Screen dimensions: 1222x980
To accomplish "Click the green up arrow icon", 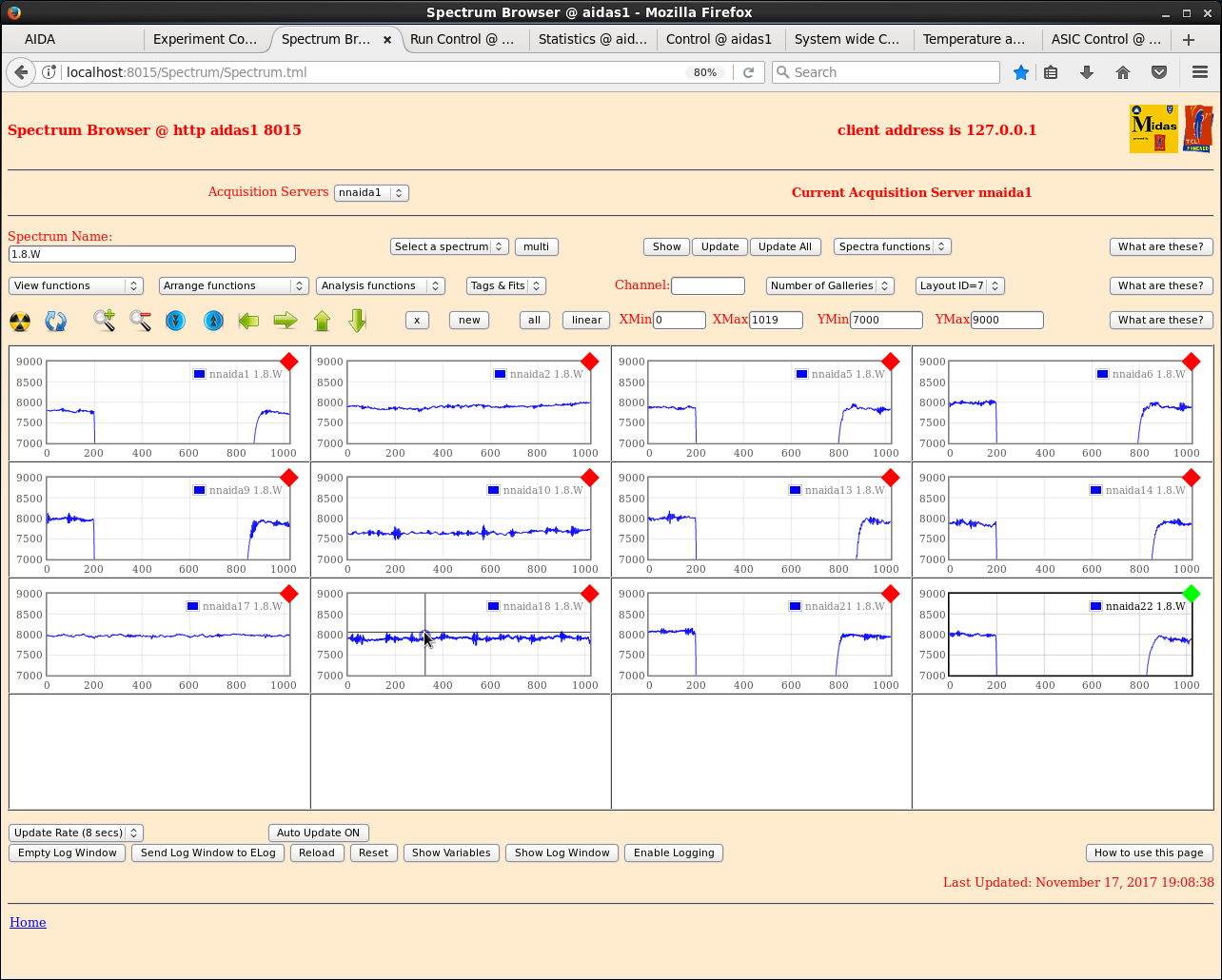I will coord(322,321).
